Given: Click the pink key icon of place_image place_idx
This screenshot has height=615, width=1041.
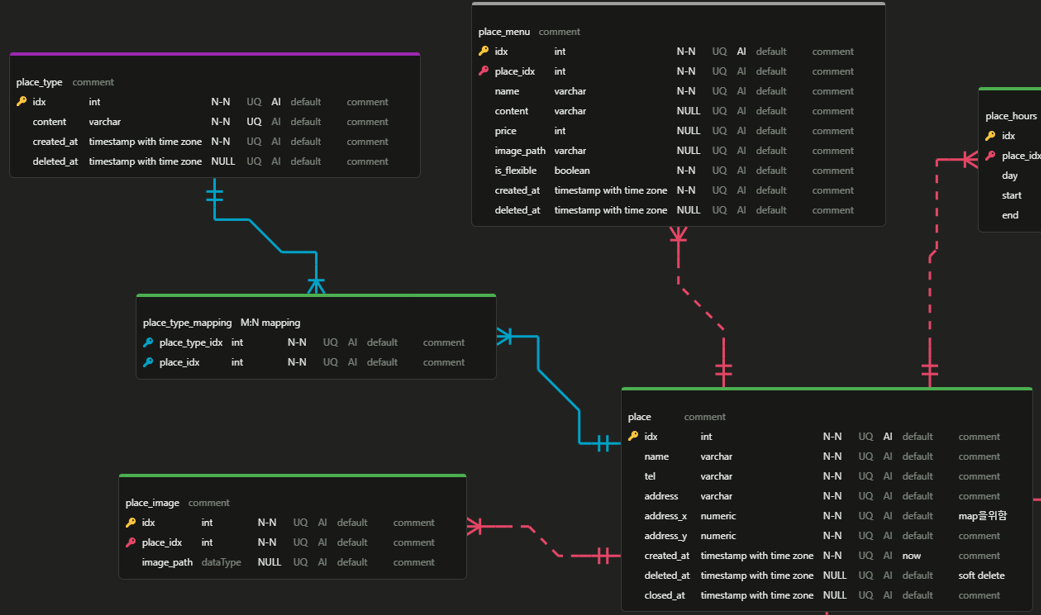Looking at the screenshot, I should tap(131, 543).
